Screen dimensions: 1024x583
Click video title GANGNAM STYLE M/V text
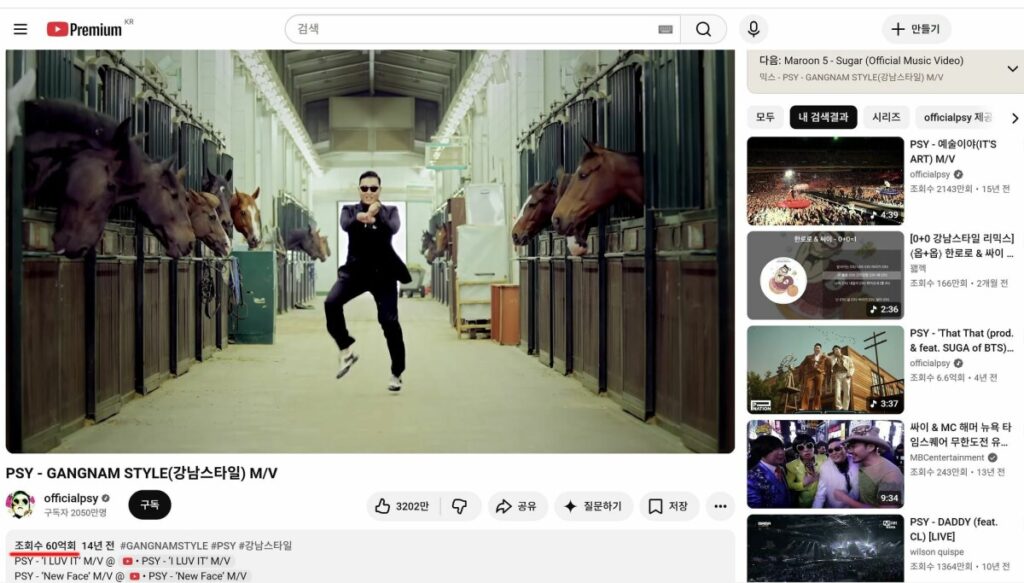tap(142, 473)
